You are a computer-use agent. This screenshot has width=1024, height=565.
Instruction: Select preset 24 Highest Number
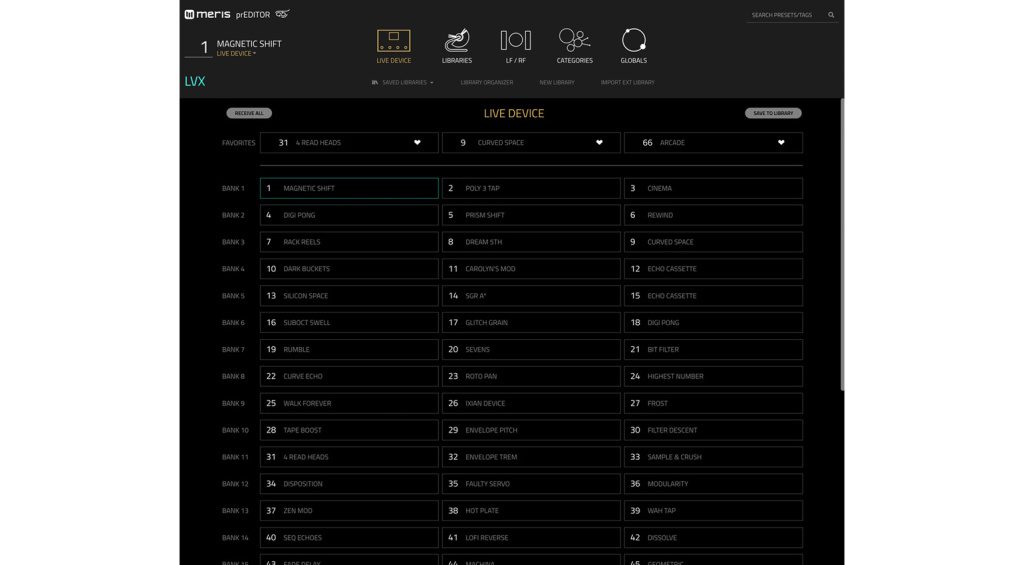713,376
